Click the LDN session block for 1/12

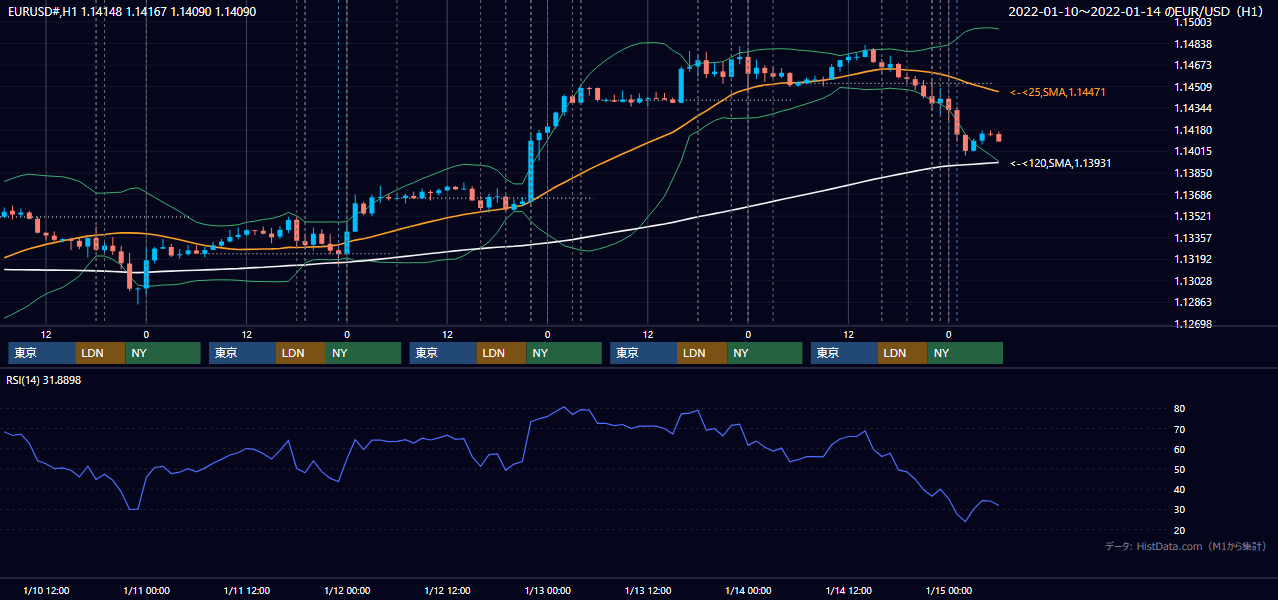(502, 353)
